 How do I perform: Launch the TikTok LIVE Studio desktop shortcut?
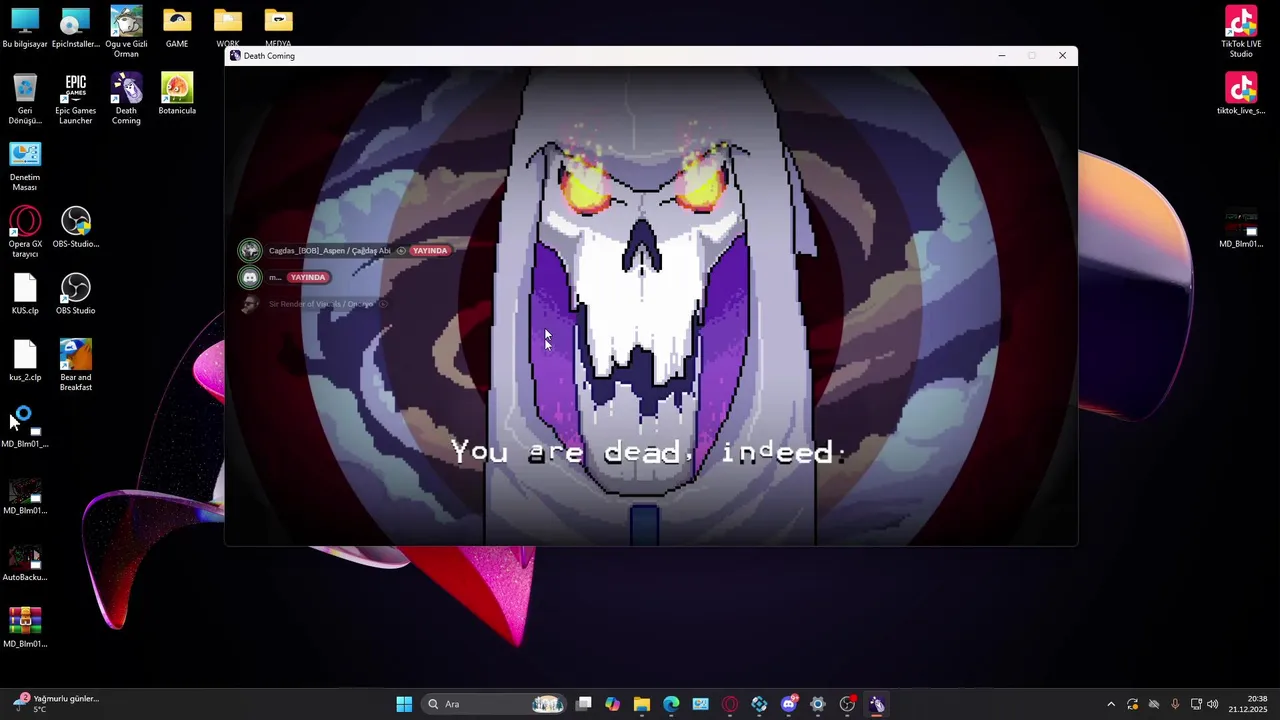pos(1241,32)
